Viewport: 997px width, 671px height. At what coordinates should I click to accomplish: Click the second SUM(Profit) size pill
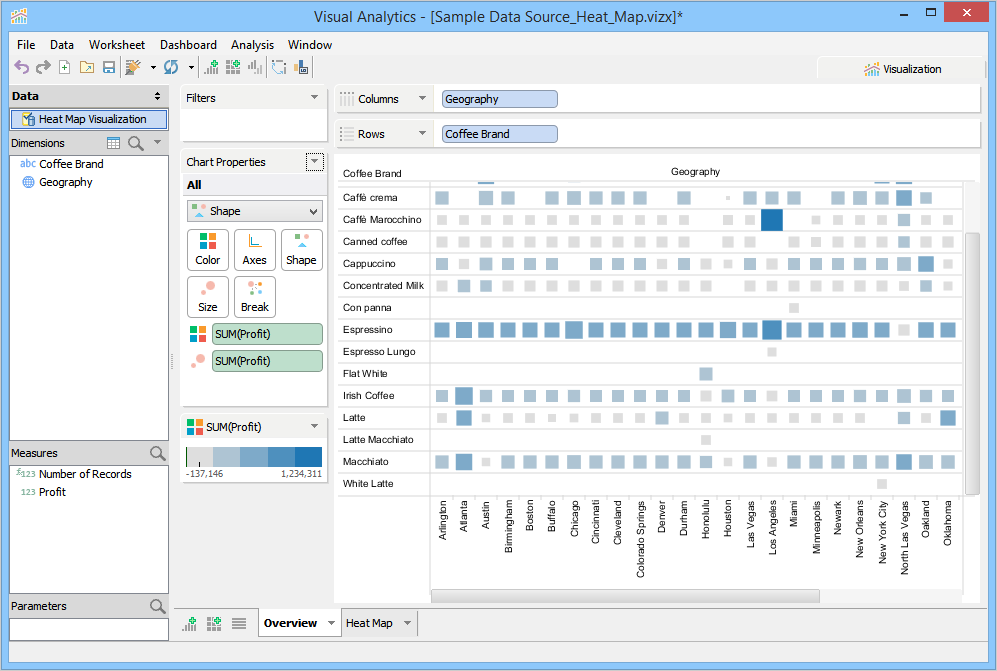[267, 361]
